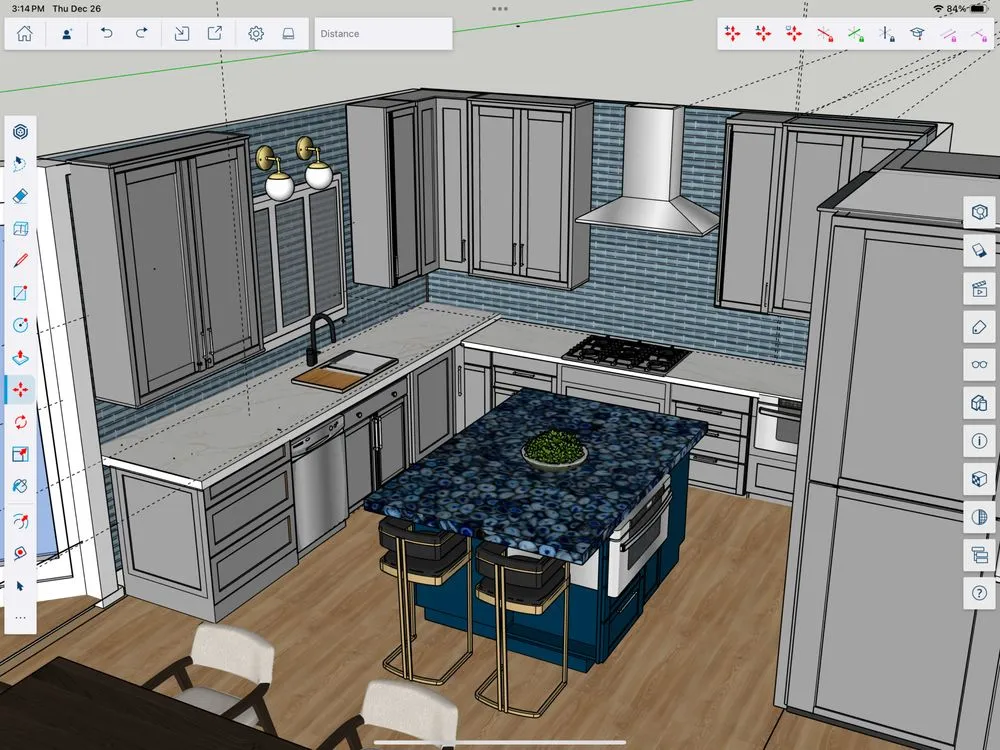The height and width of the screenshot is (750, 1000).
Task: Pick the Paint Bucket tool
Action: (x=20, y=486)
